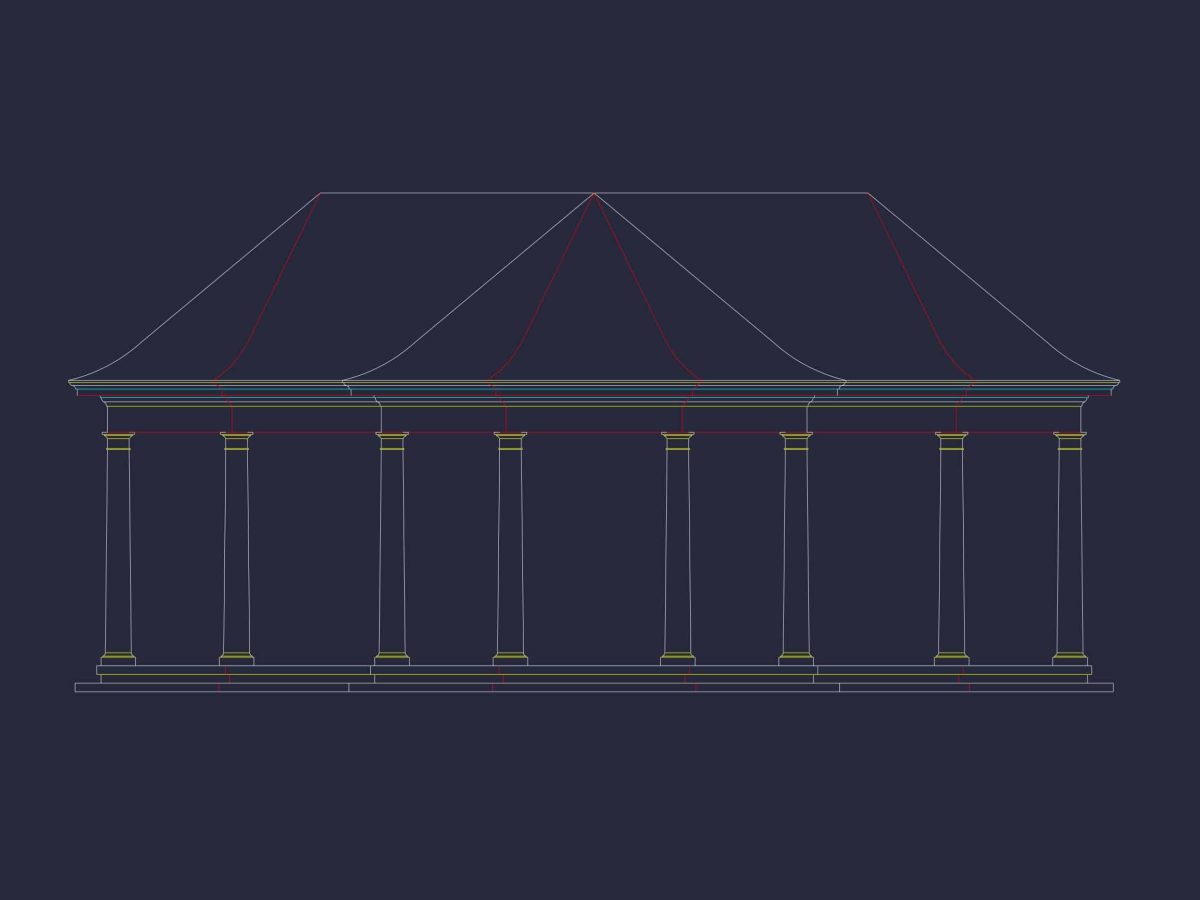1200x900 pixels.
Task: Click the right tip of the roof eave
Action: 1118,381
